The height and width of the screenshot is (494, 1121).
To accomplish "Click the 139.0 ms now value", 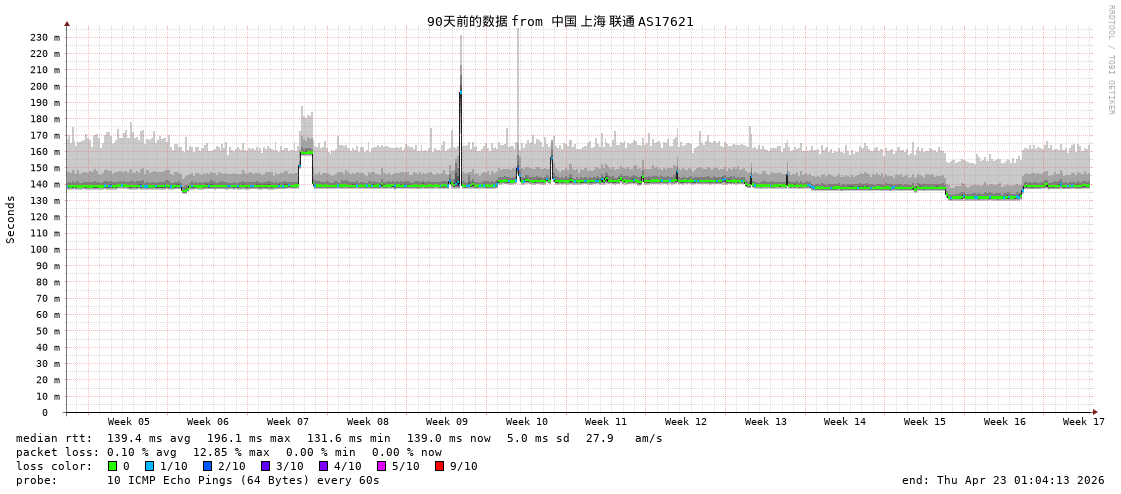I will click(x=450, y=438).
